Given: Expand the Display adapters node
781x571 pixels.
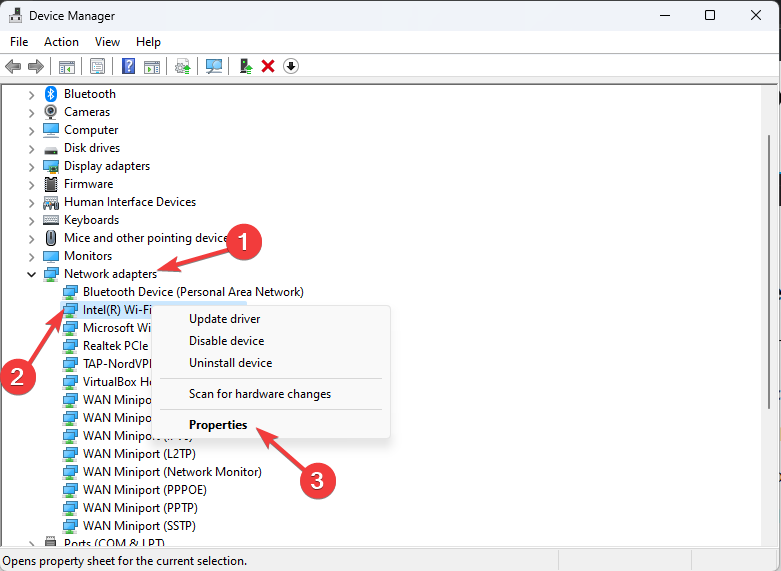Looking at the screenshot, I should click(31, 166).
